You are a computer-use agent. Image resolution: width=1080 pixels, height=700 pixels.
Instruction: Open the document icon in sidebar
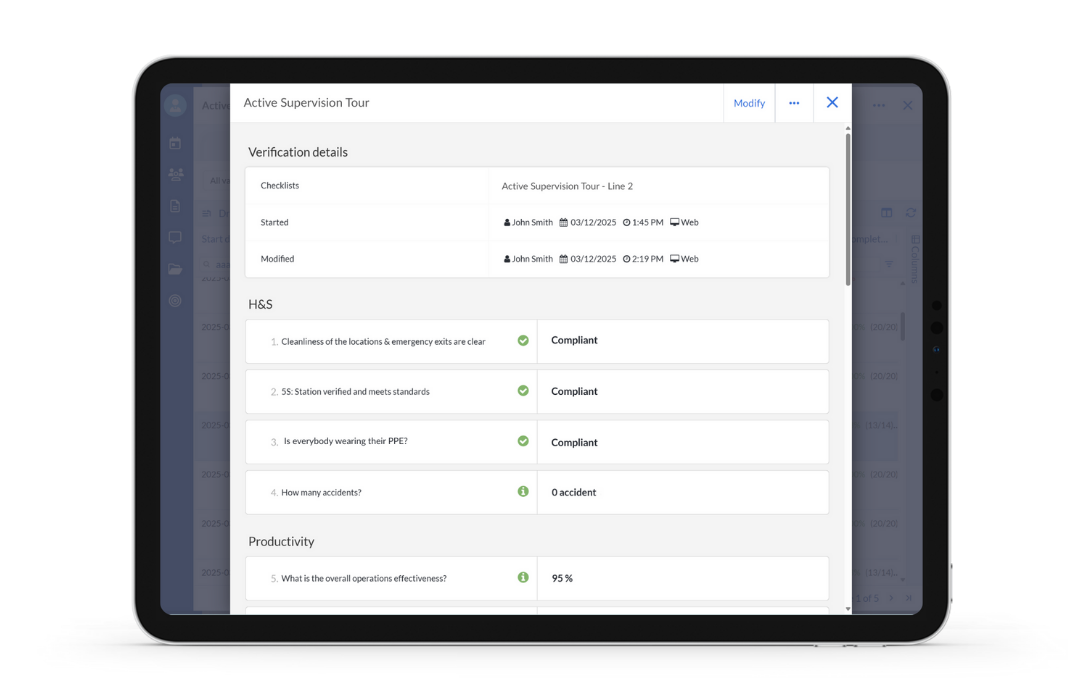point(175,206)
